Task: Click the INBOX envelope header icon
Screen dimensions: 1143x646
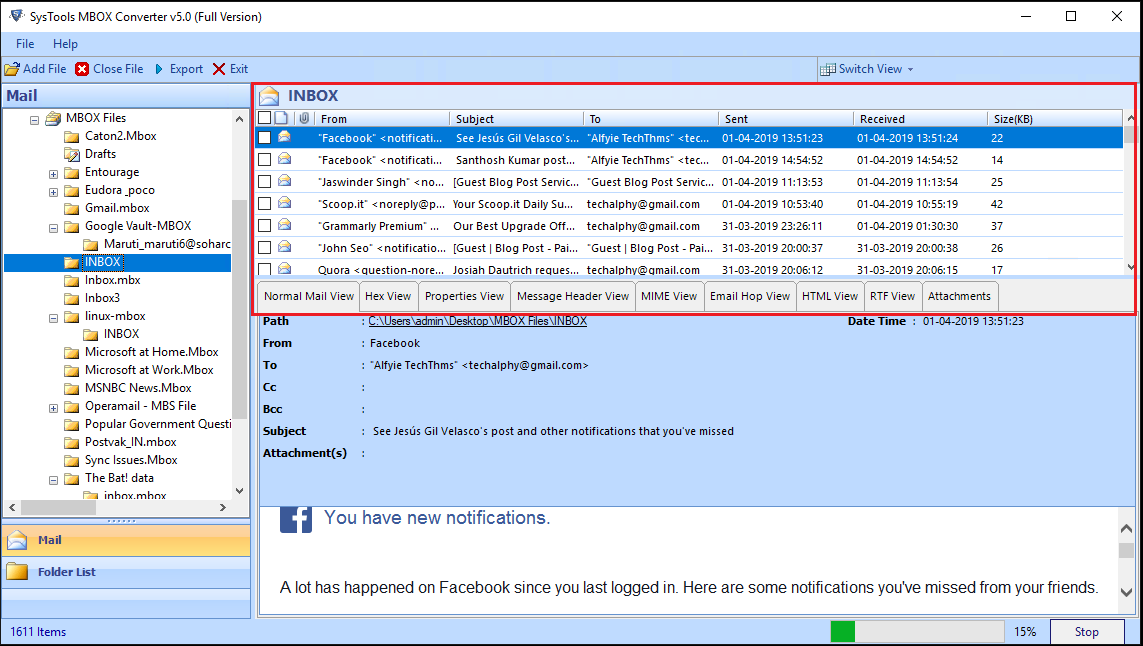Action: pos(269,96)
